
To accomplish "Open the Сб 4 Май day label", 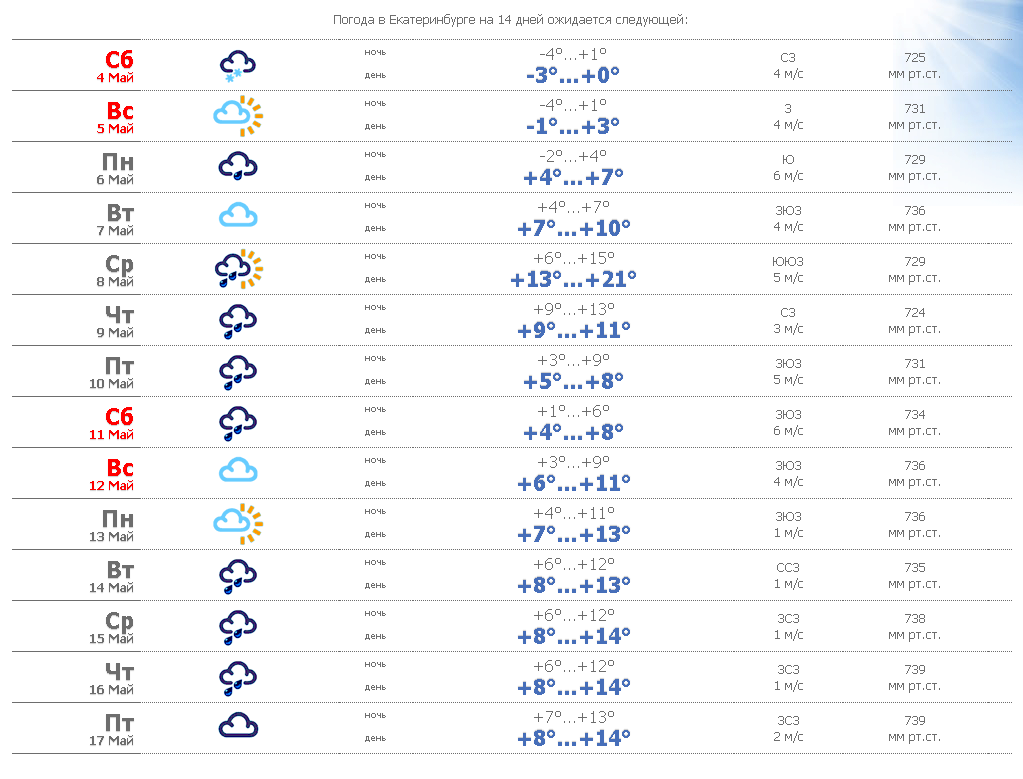I will pyautogui.click(x=115, y=66).
